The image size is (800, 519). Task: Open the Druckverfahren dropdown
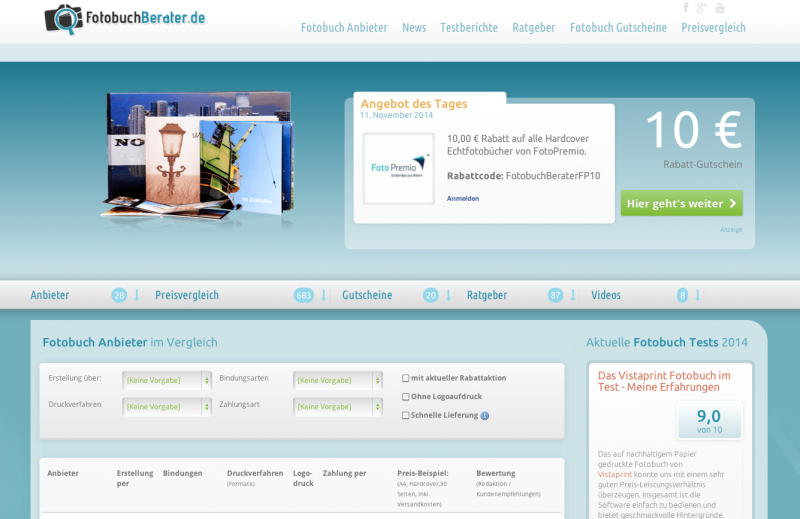coord(167,407)
